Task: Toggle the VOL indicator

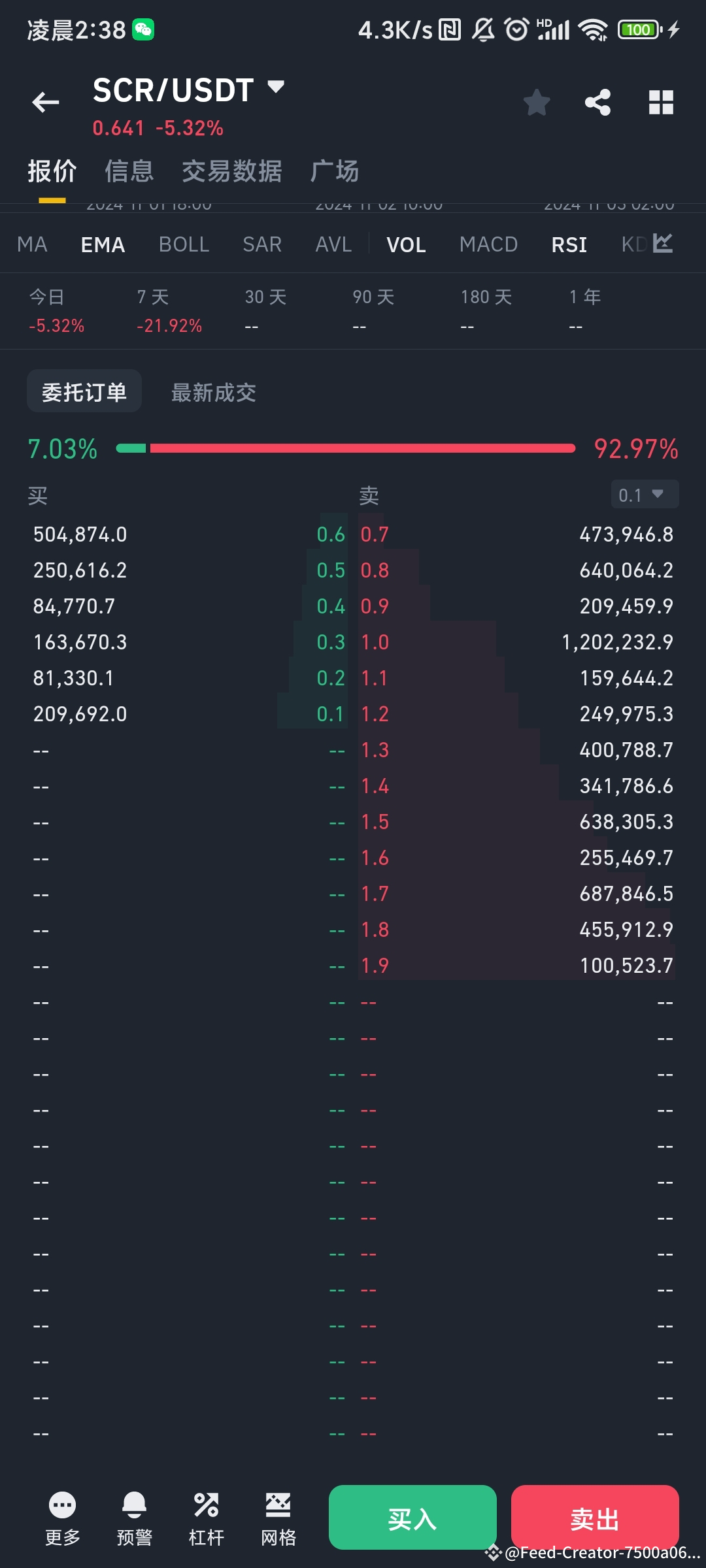Action: [x=406, y=244]
